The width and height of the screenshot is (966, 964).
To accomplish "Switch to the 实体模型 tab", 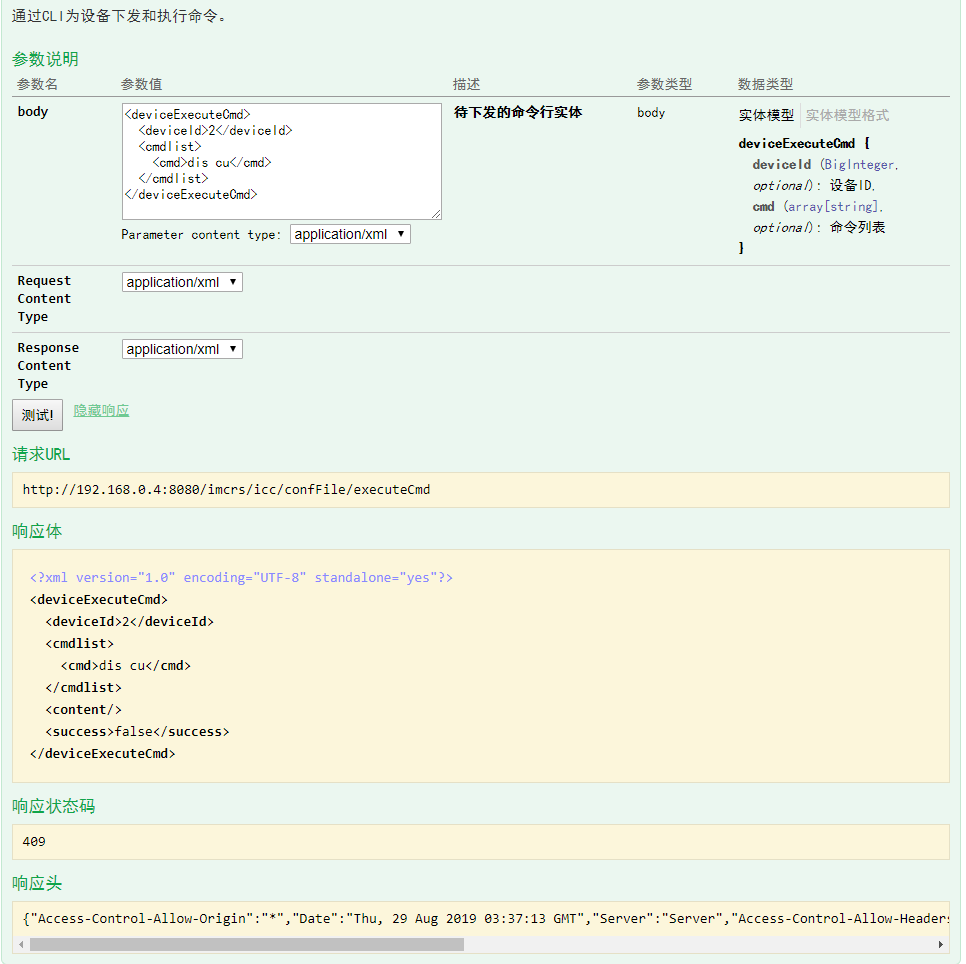I will coord(766,115).
